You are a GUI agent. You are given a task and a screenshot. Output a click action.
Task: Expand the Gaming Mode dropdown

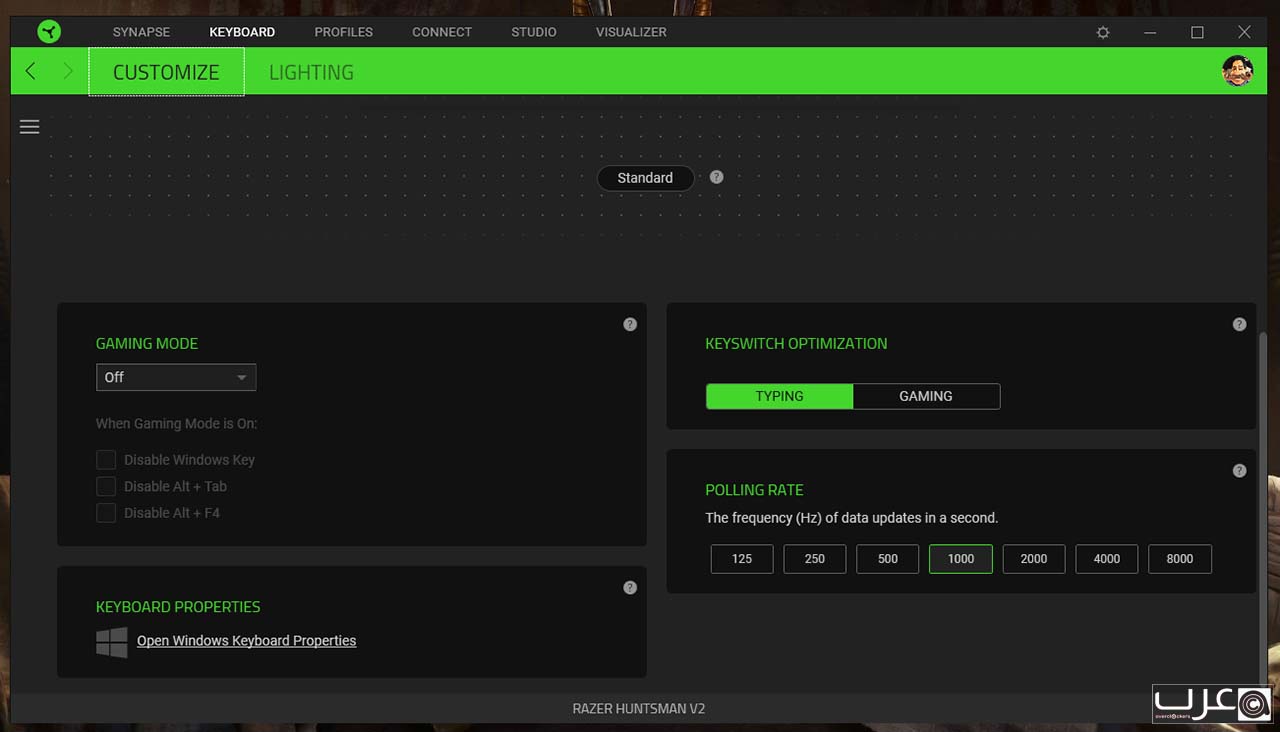coord(176,377)
